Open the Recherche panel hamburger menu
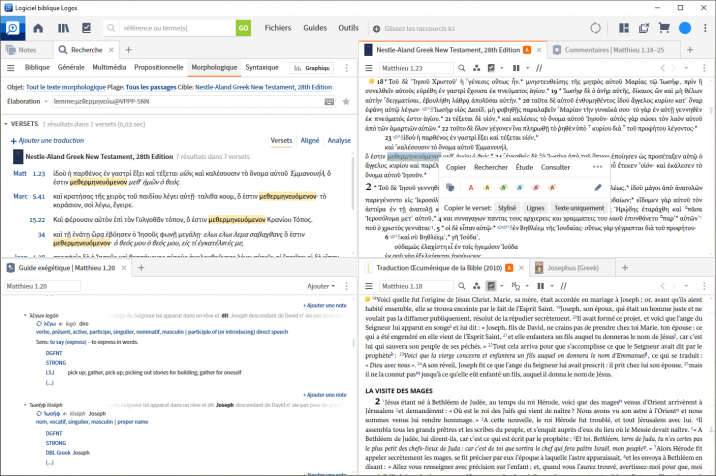This screenshot has height=476, width=716. (11, 68)
